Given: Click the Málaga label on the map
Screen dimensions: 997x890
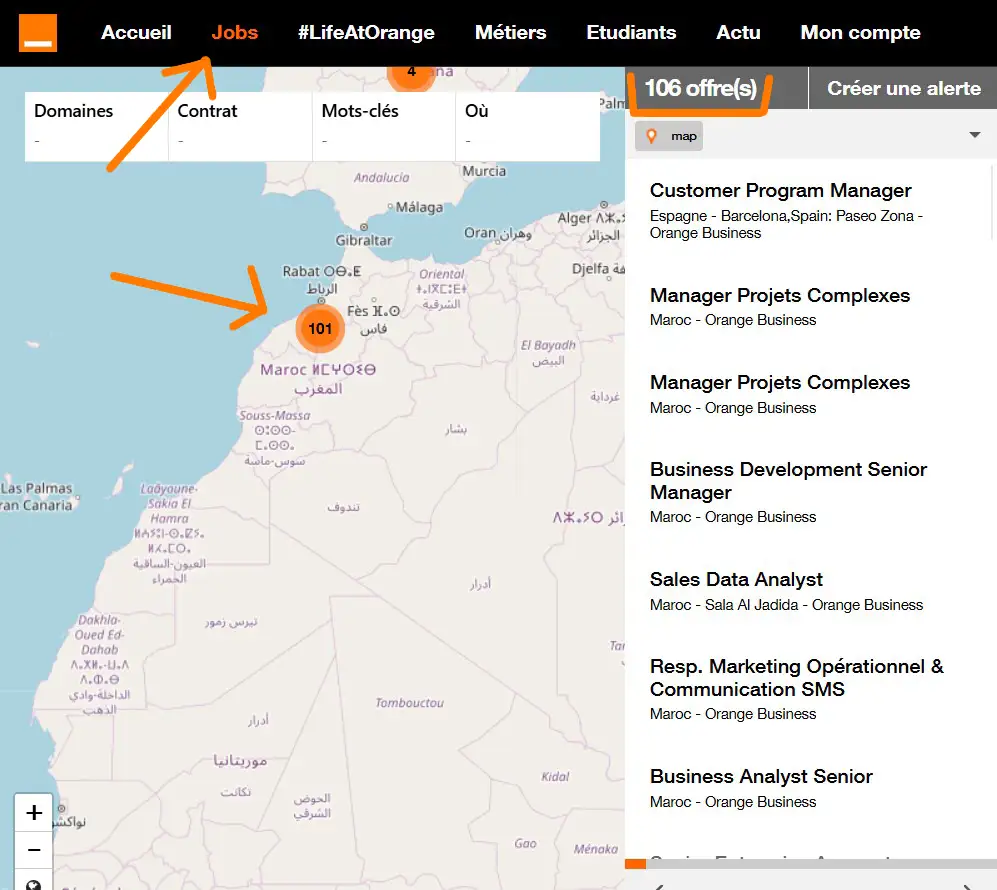Looking at the screenshot, I should pyautogui.click(x=419, y=207).
